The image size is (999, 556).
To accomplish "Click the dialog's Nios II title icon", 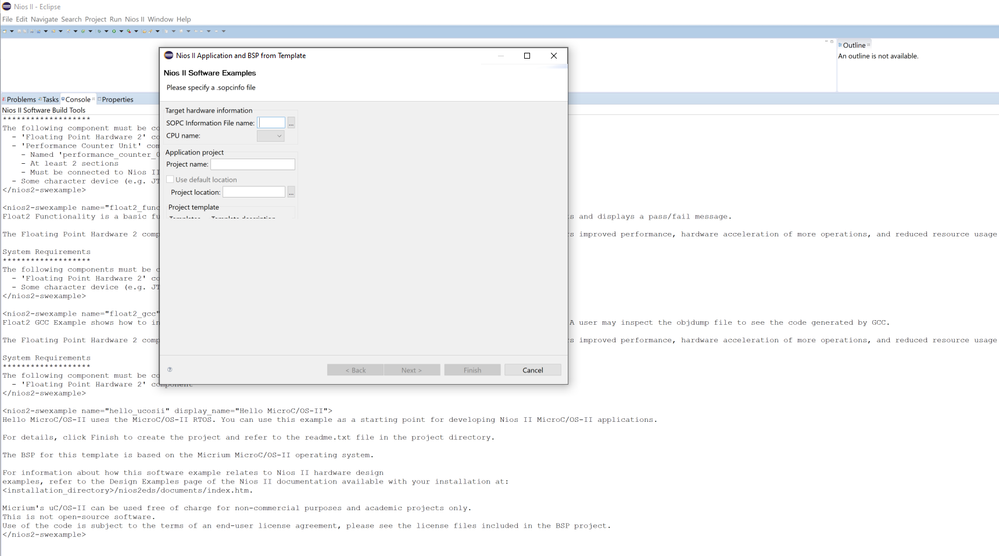I will point(169,55).
